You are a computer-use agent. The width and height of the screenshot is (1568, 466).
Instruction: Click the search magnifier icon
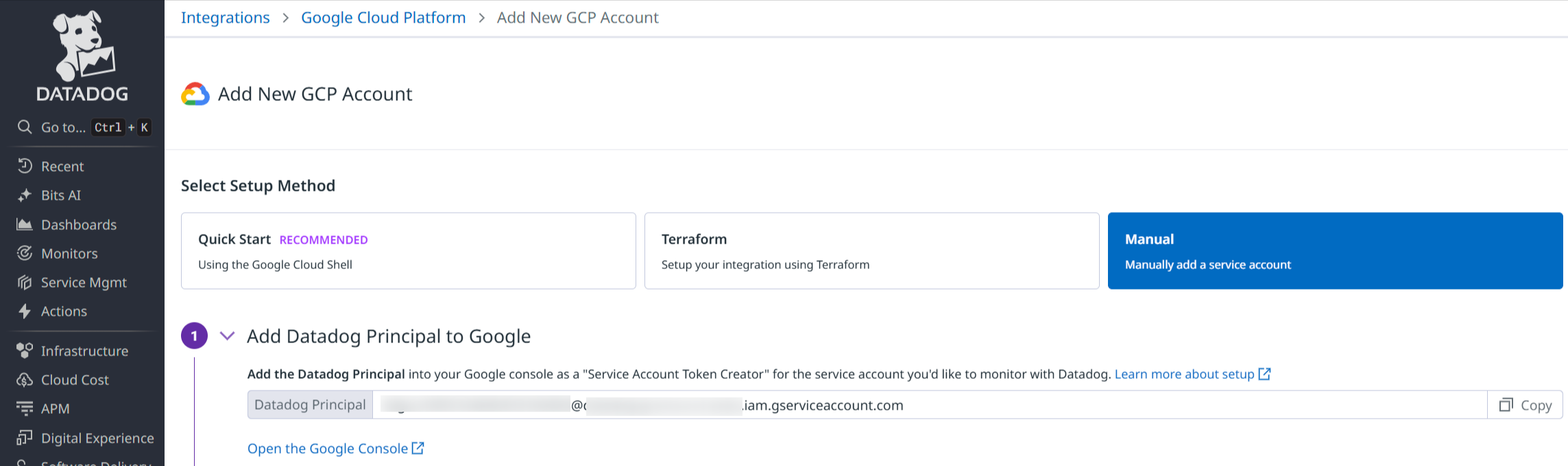click(x=25, y=127)
